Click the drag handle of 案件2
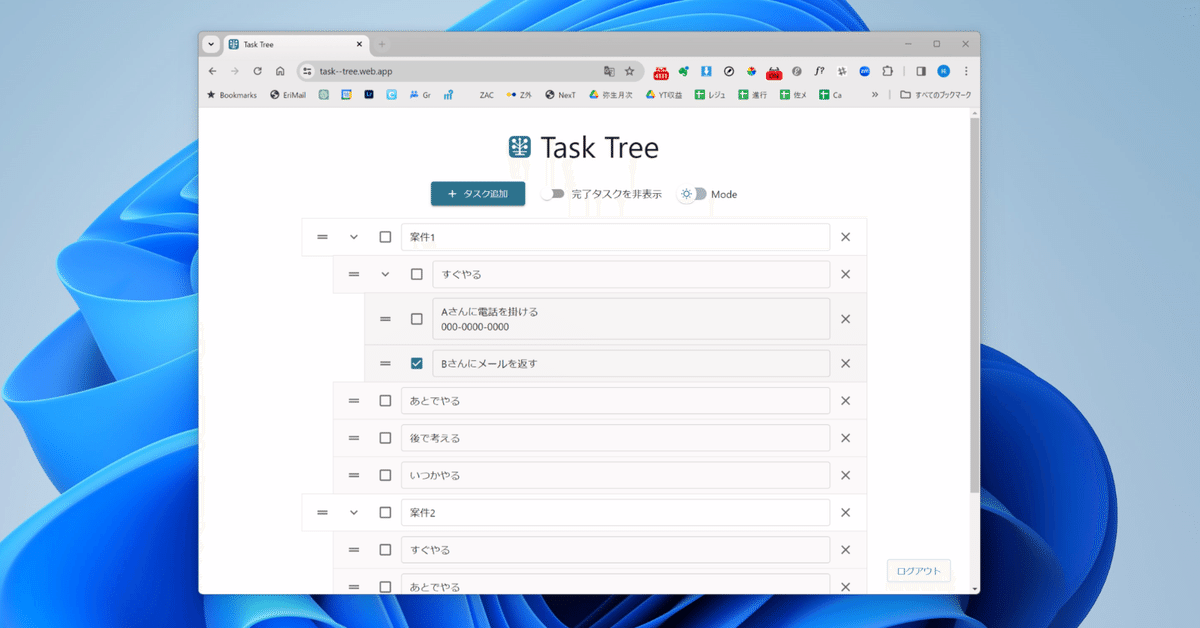 (x=322, y=512)
